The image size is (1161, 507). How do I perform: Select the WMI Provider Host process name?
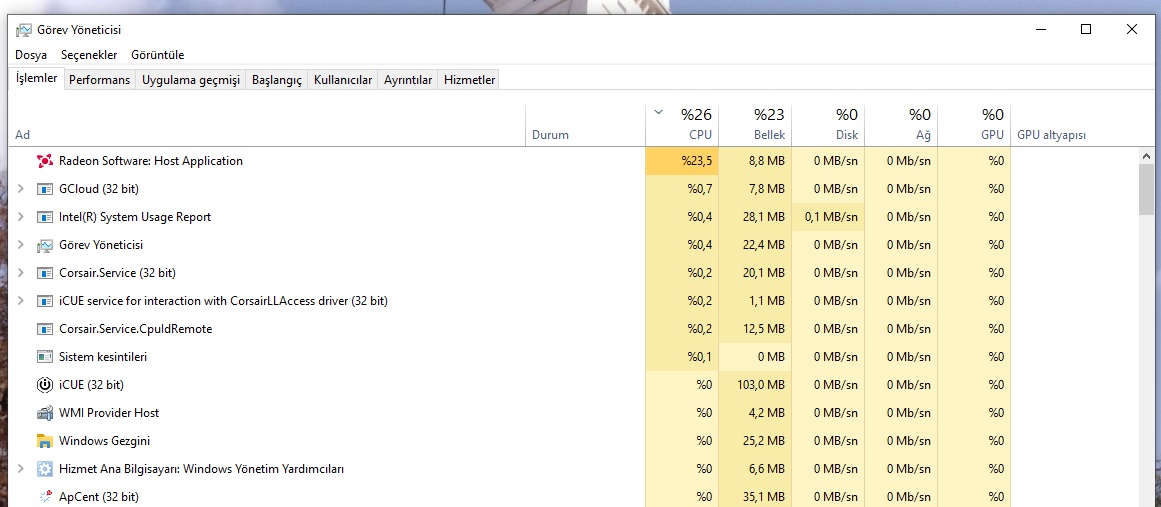pyautogui.click(x=109, y=413)
